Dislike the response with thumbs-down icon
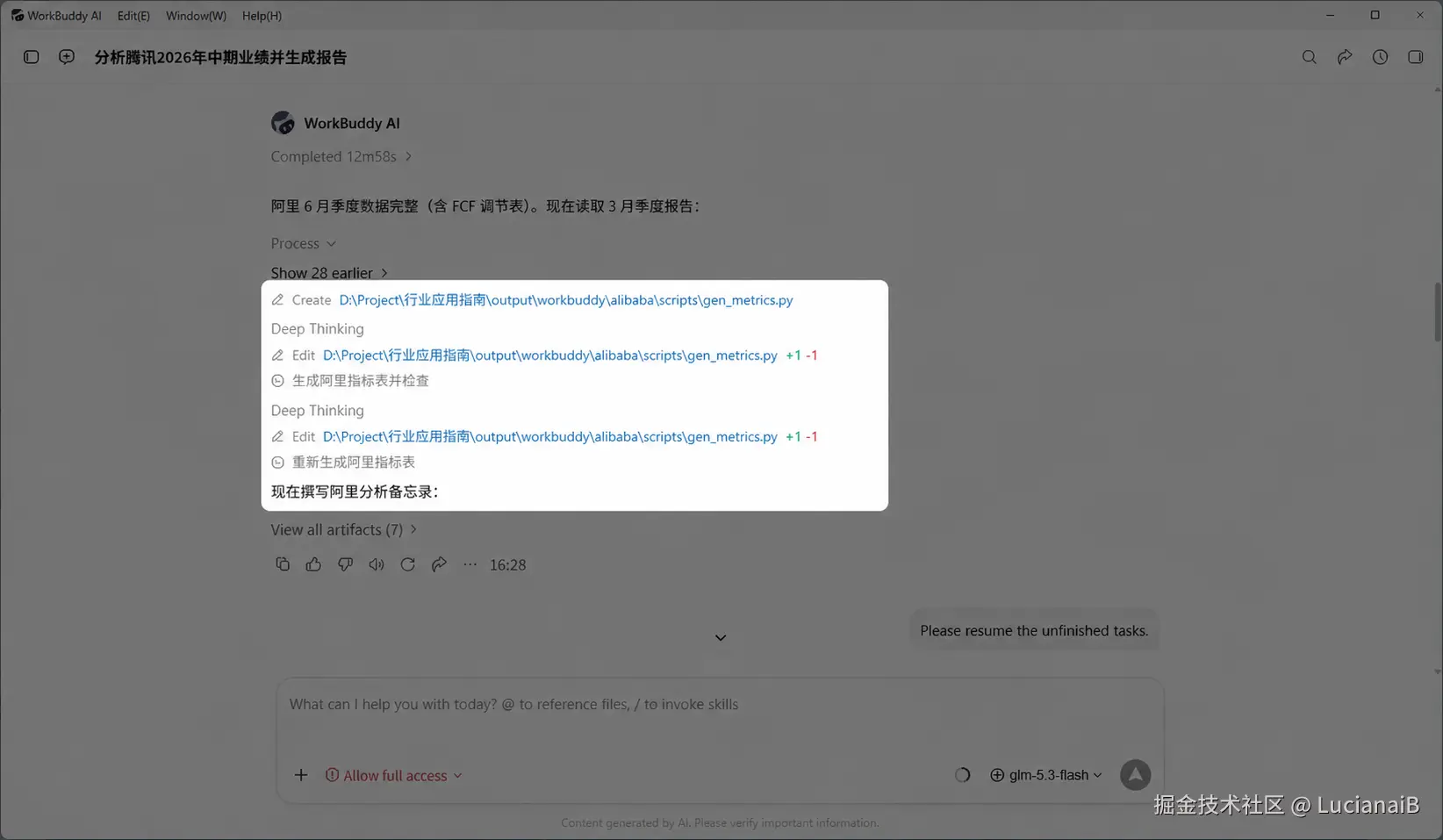 345,564
